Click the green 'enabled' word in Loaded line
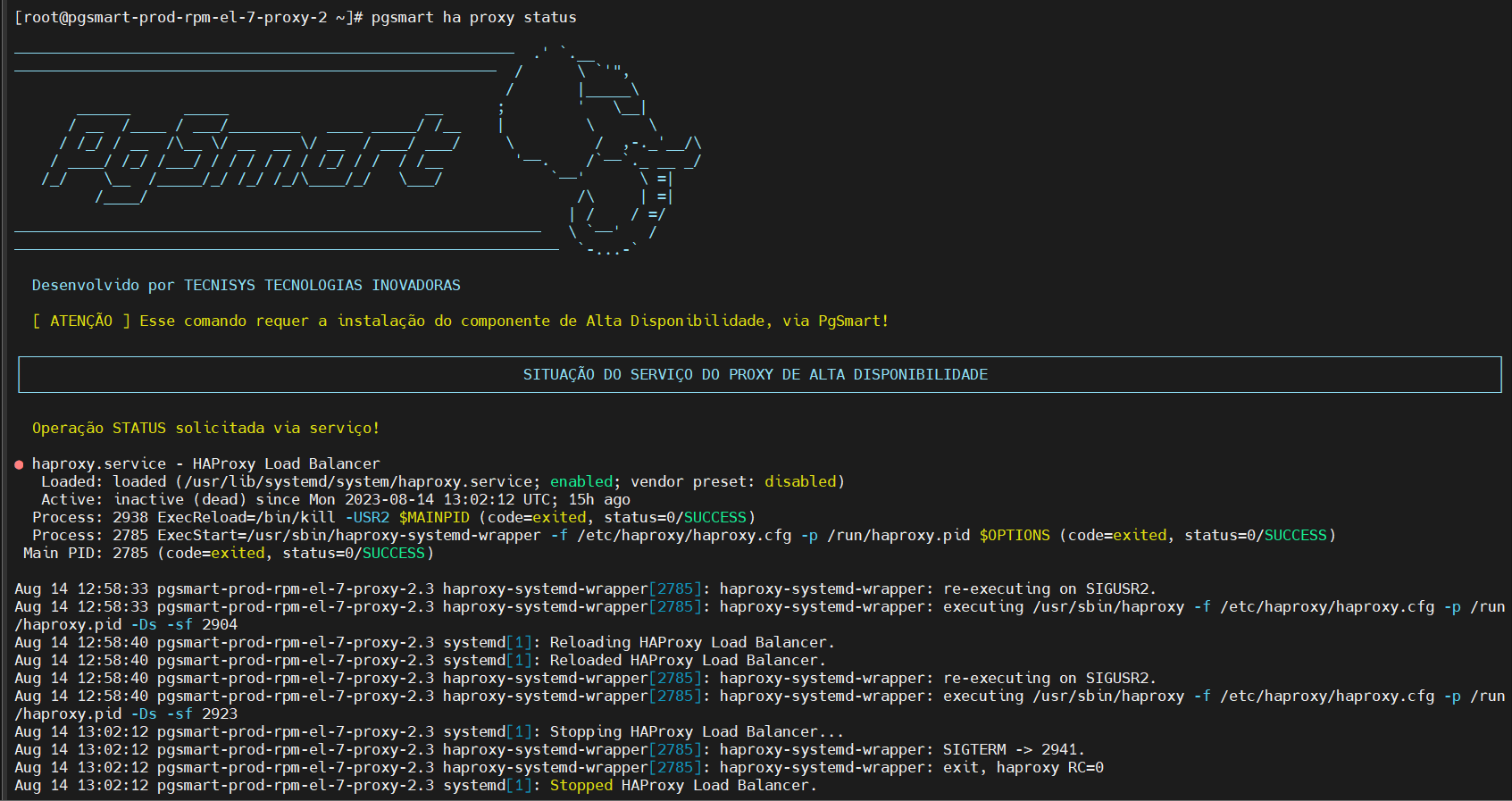This screenshot has height=801, width=1512. point(581,481)
